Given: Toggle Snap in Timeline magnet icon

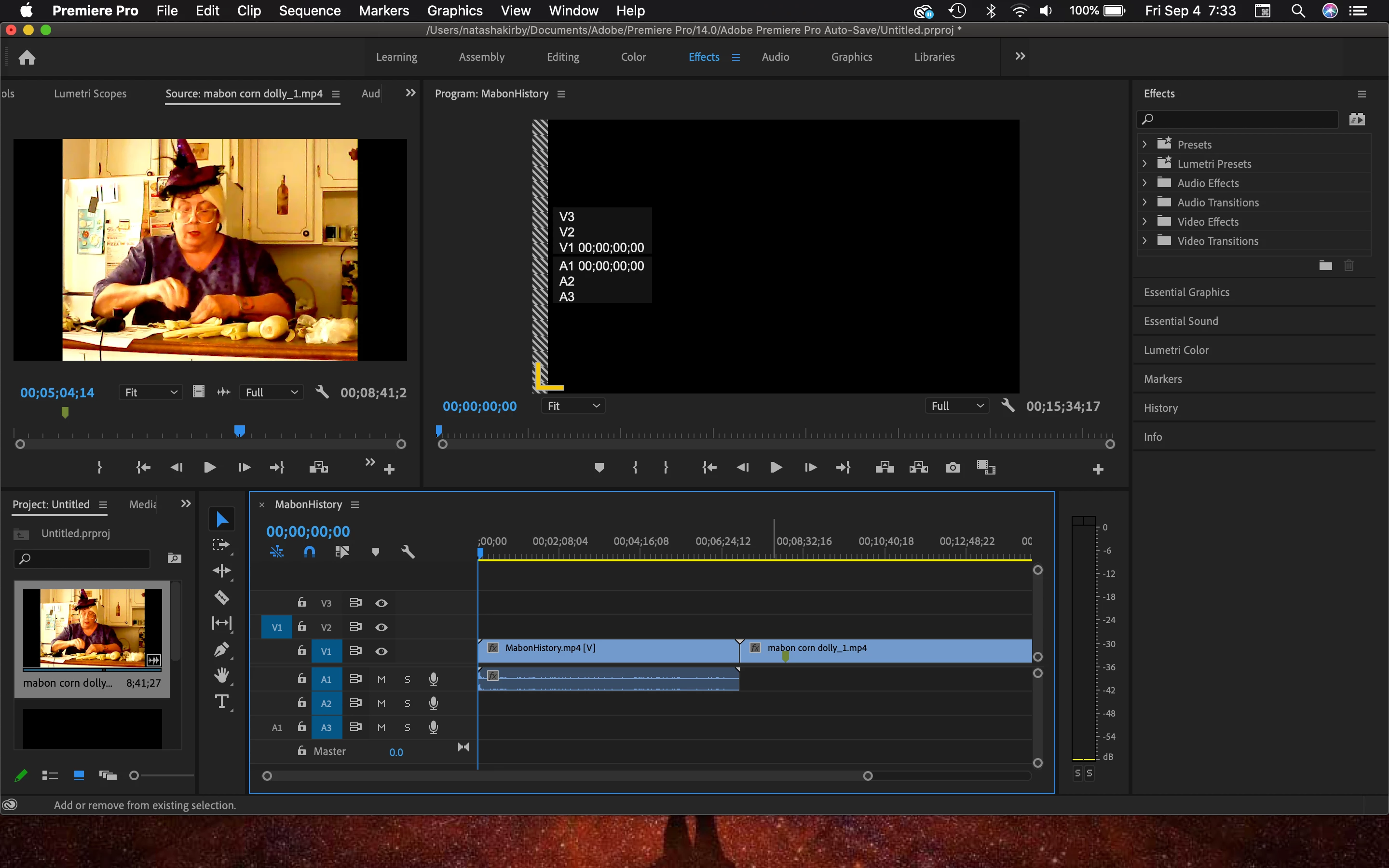Looking at the screenshot, I should point(309,552).
